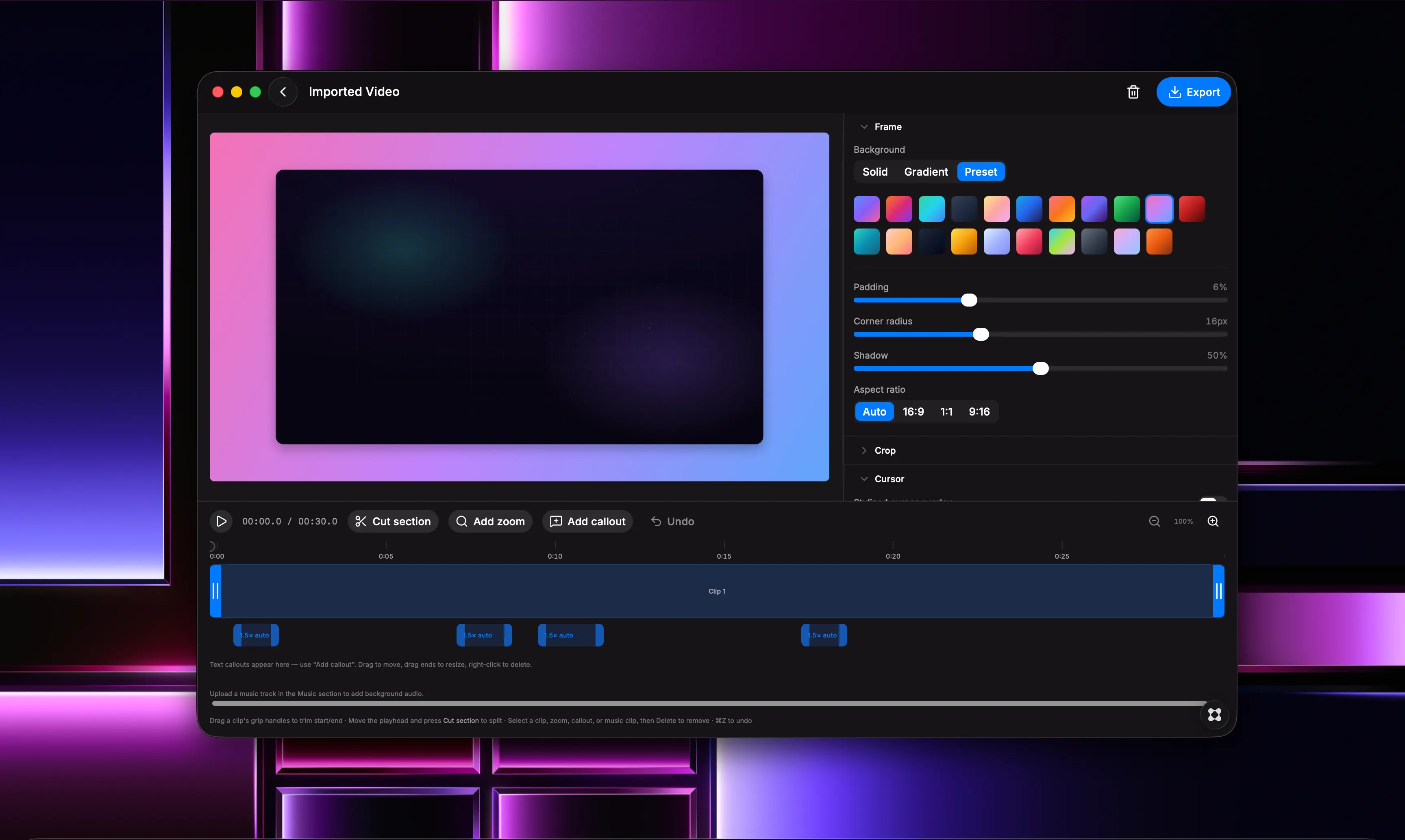
Task: Set aspect ratio to 9:16
Action: pos(979,412)
